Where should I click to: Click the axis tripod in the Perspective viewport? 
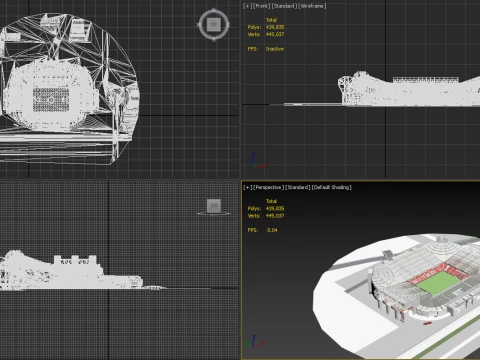tap(254, 342)
